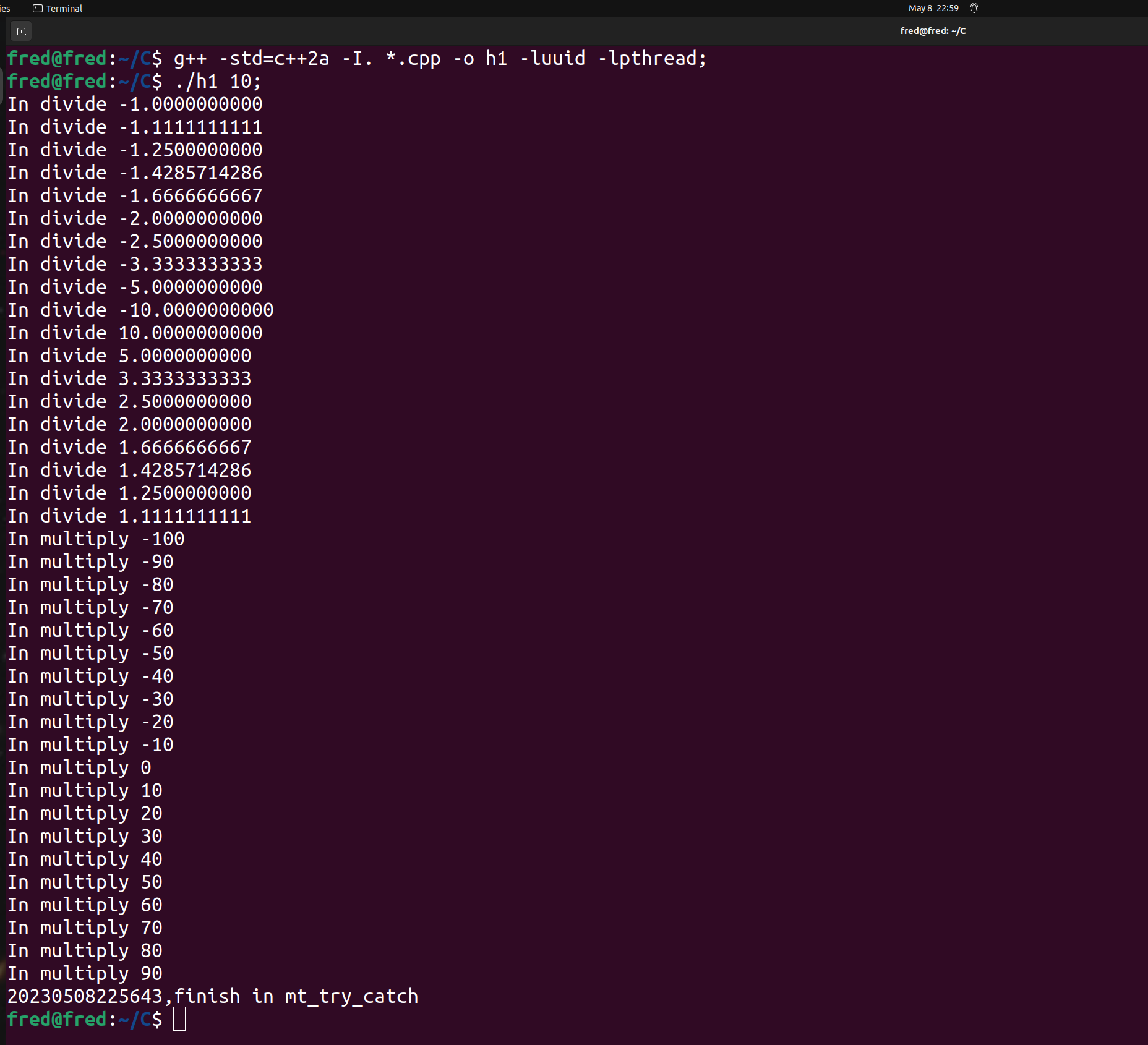Click the line 'In divide -1.1111111111'
Image resolution: width=1148 pixels, height=1045 pixels.
[135, 127]
